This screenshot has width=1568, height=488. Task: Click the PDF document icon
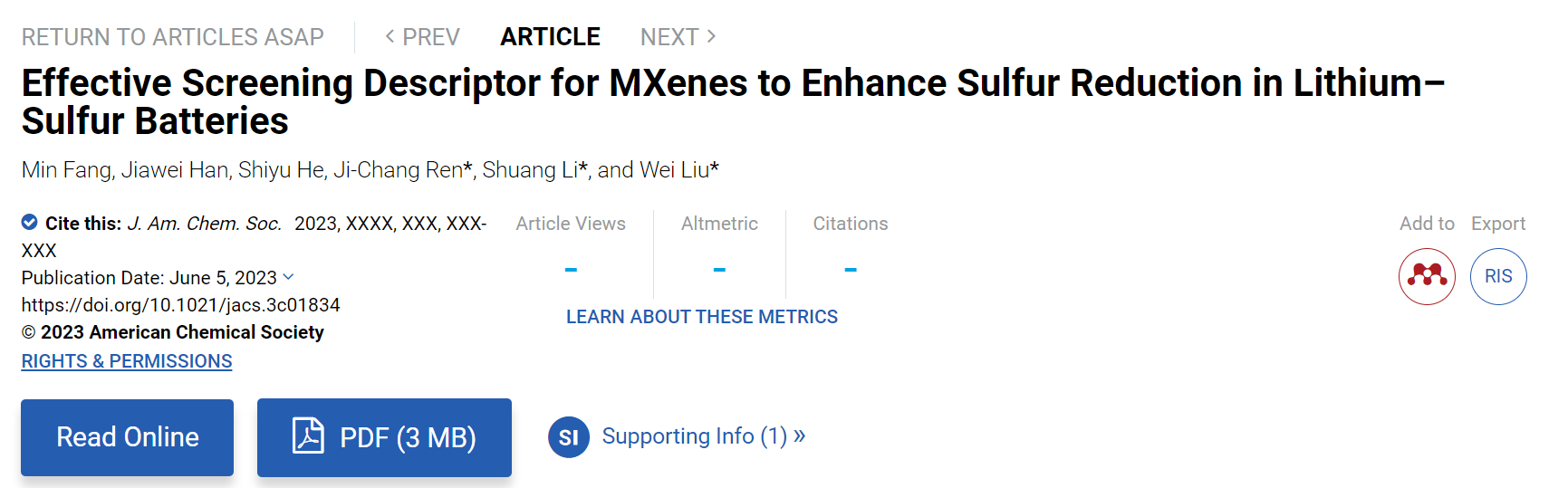point(308,435)
